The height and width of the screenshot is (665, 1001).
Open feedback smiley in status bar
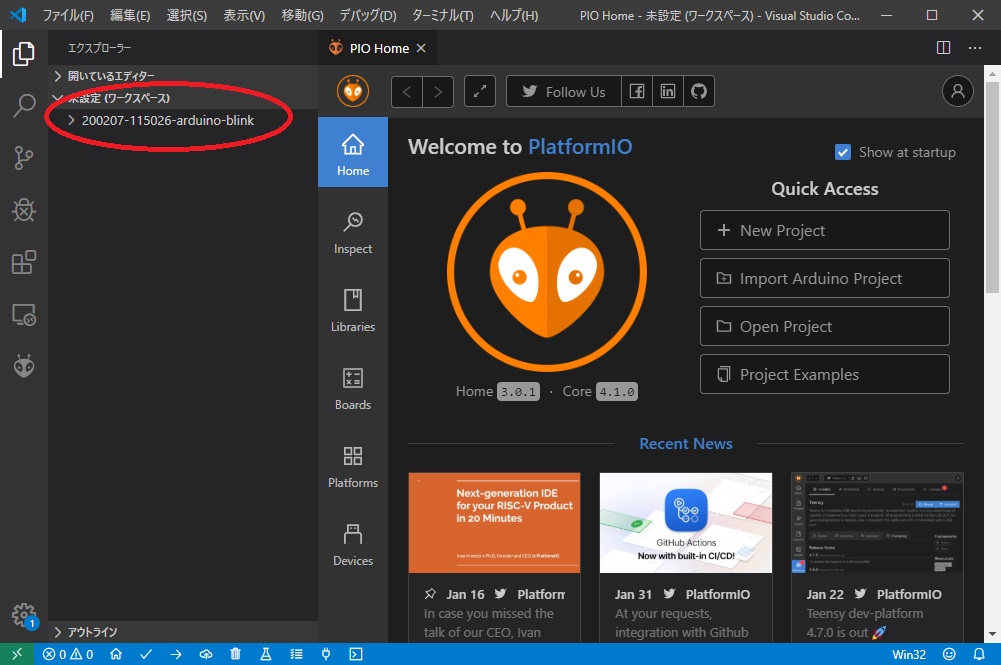click(949, 654)
